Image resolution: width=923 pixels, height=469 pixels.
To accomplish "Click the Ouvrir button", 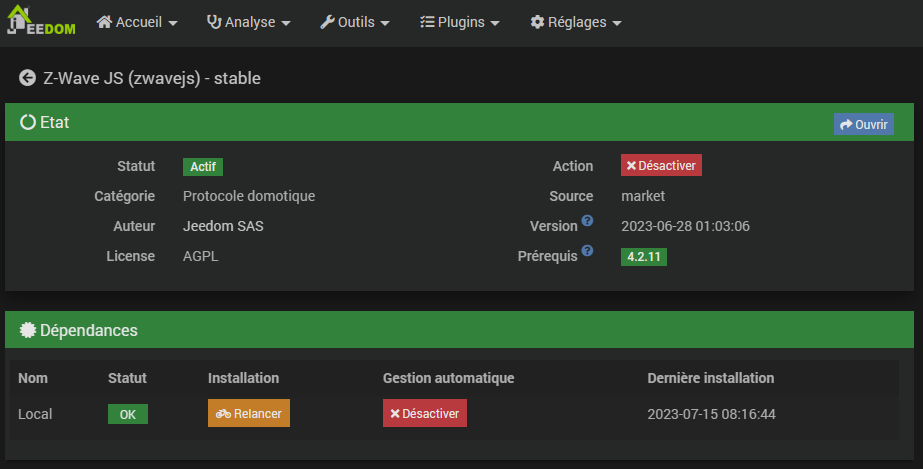I will 864,124.
